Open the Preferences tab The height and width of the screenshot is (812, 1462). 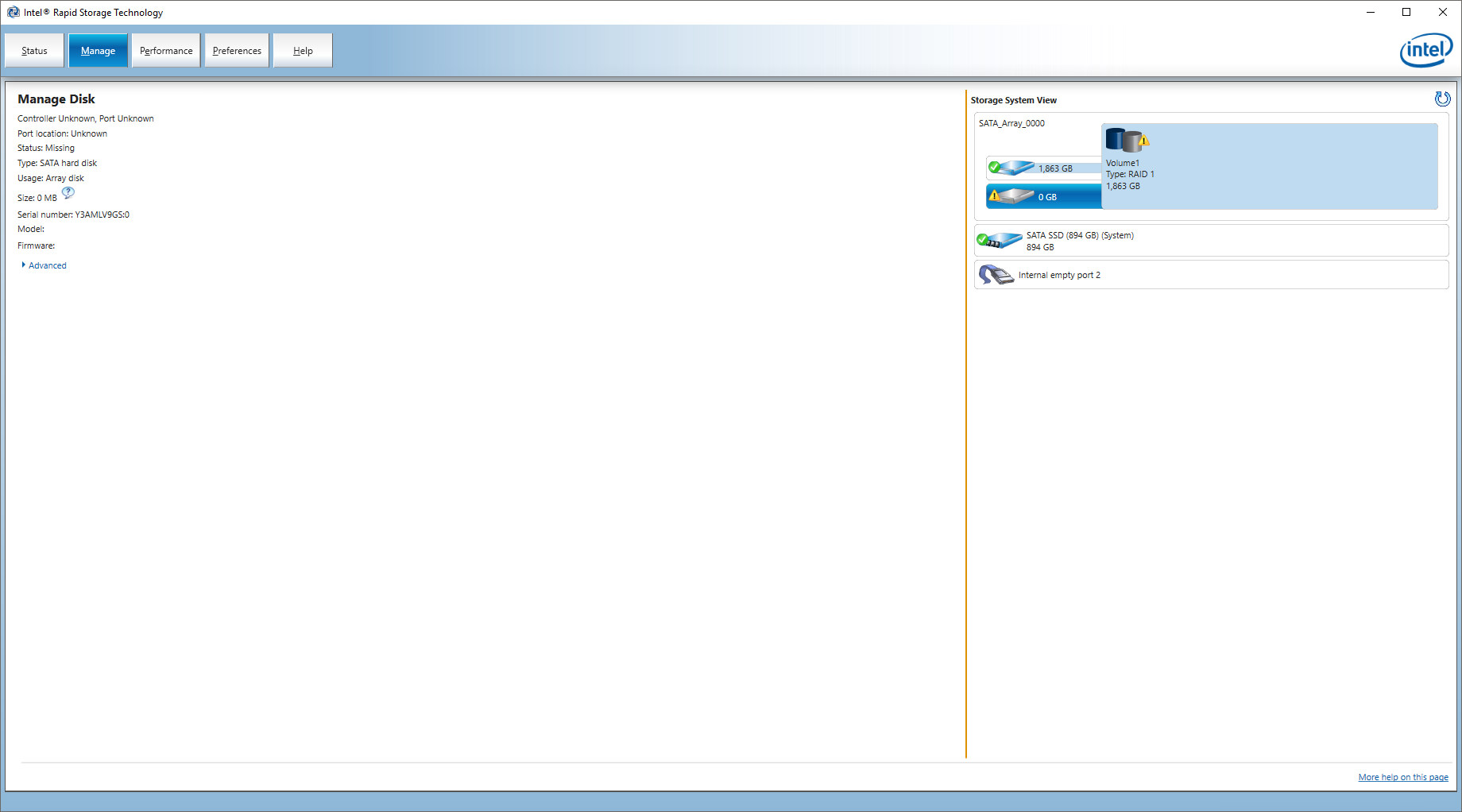(x=237, y=51)
